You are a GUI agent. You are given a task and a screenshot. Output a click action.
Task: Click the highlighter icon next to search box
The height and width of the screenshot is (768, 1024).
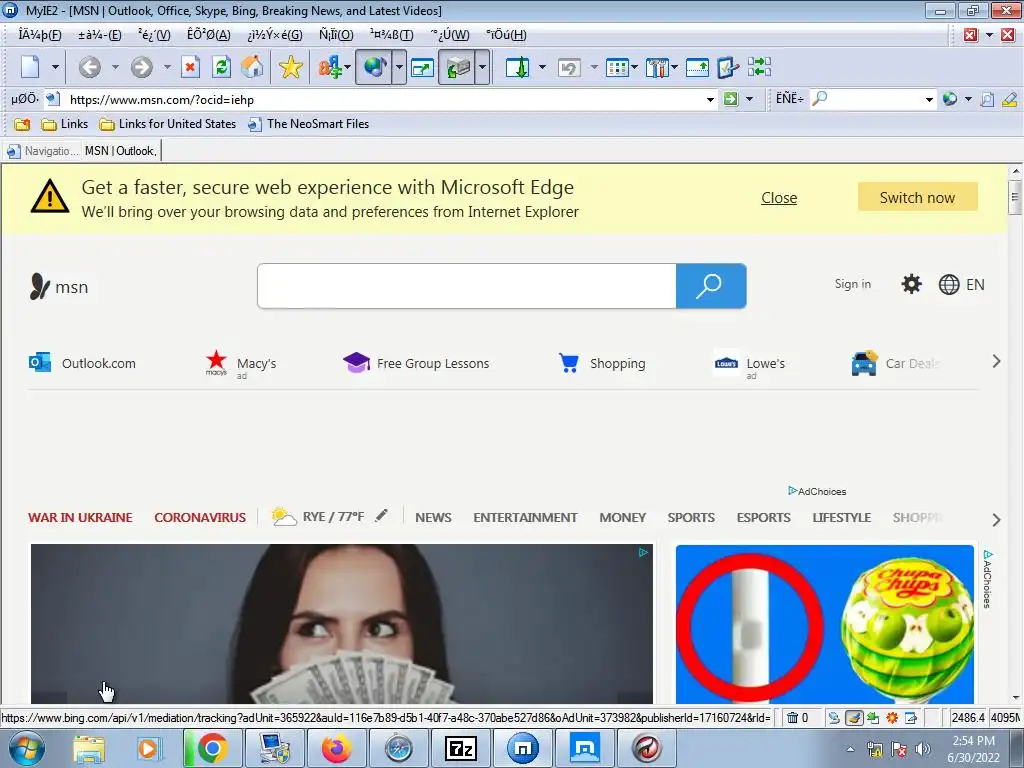1010,99
